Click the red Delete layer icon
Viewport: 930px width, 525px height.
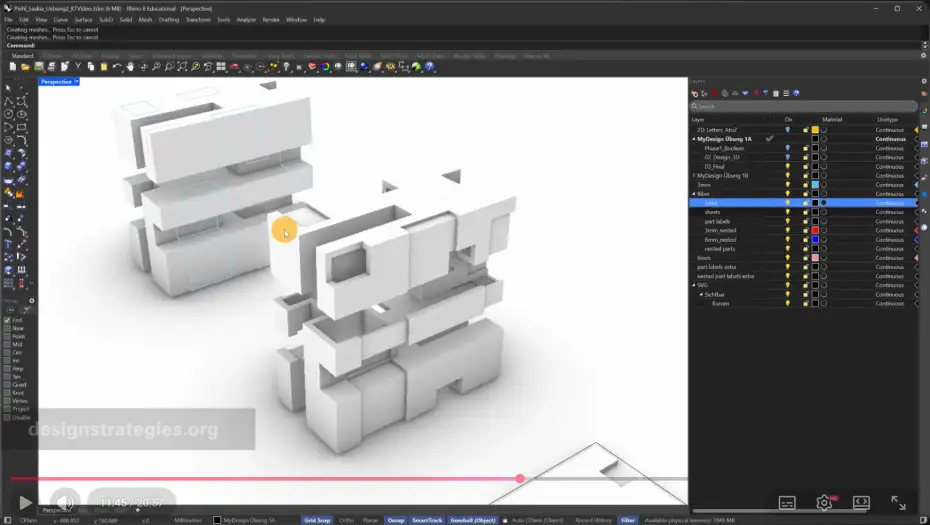tap(715, 93)
